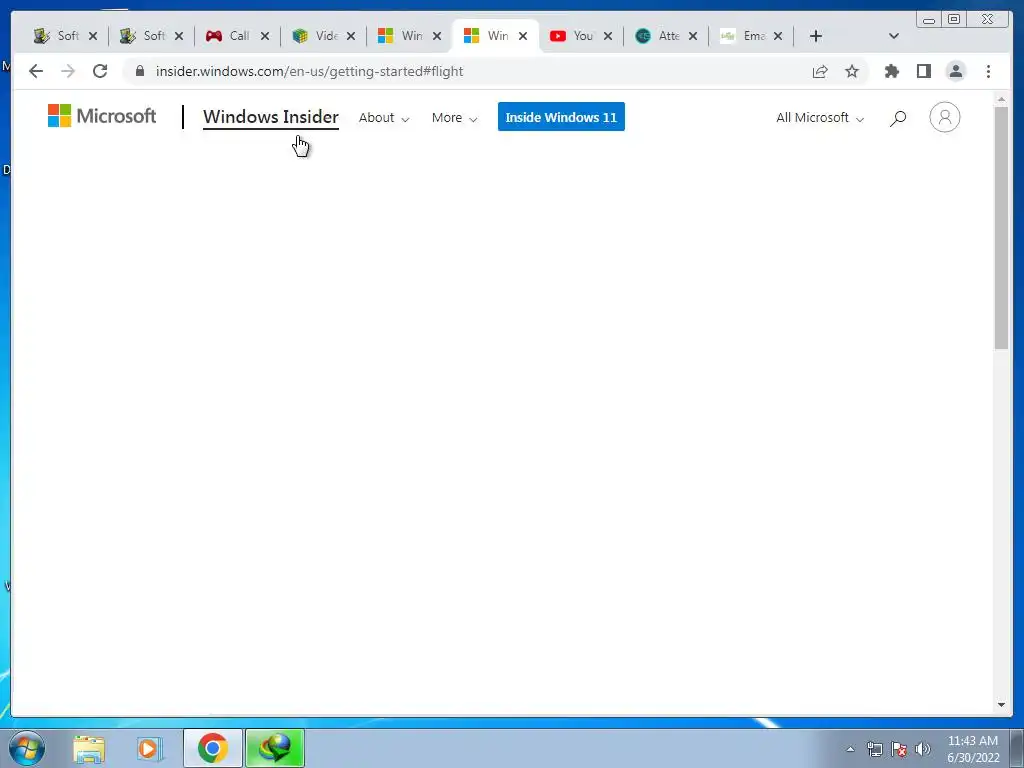Click the Chrome taskbar icon
Image resolution: width=1024 pixels, height=768 pixels.
213,748
